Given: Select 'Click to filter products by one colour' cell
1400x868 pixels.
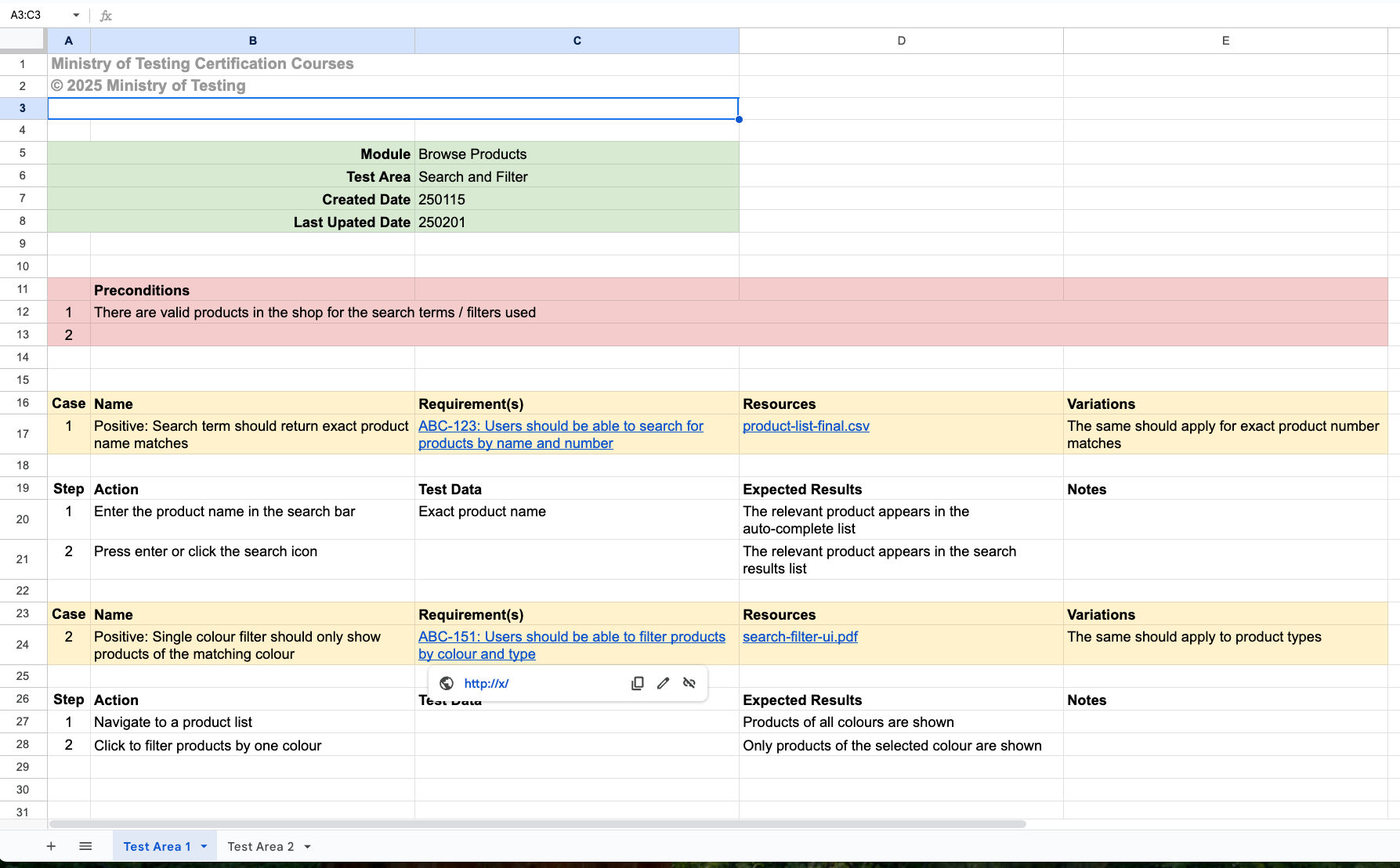Looking at the screenshot, I should 252,745.
